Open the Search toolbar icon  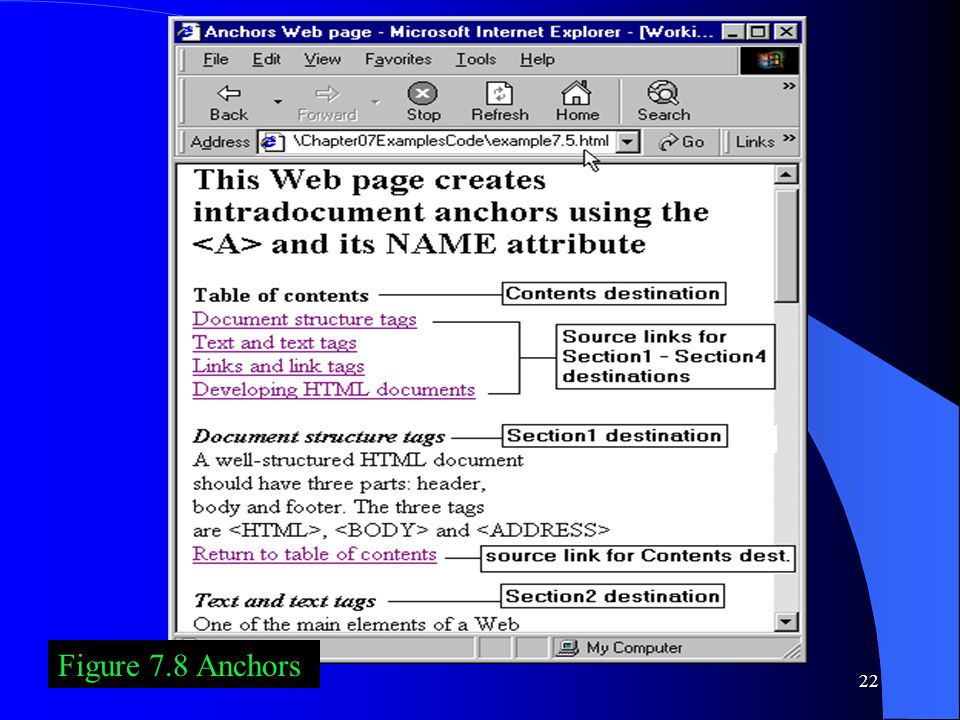[x=663, y=93]
